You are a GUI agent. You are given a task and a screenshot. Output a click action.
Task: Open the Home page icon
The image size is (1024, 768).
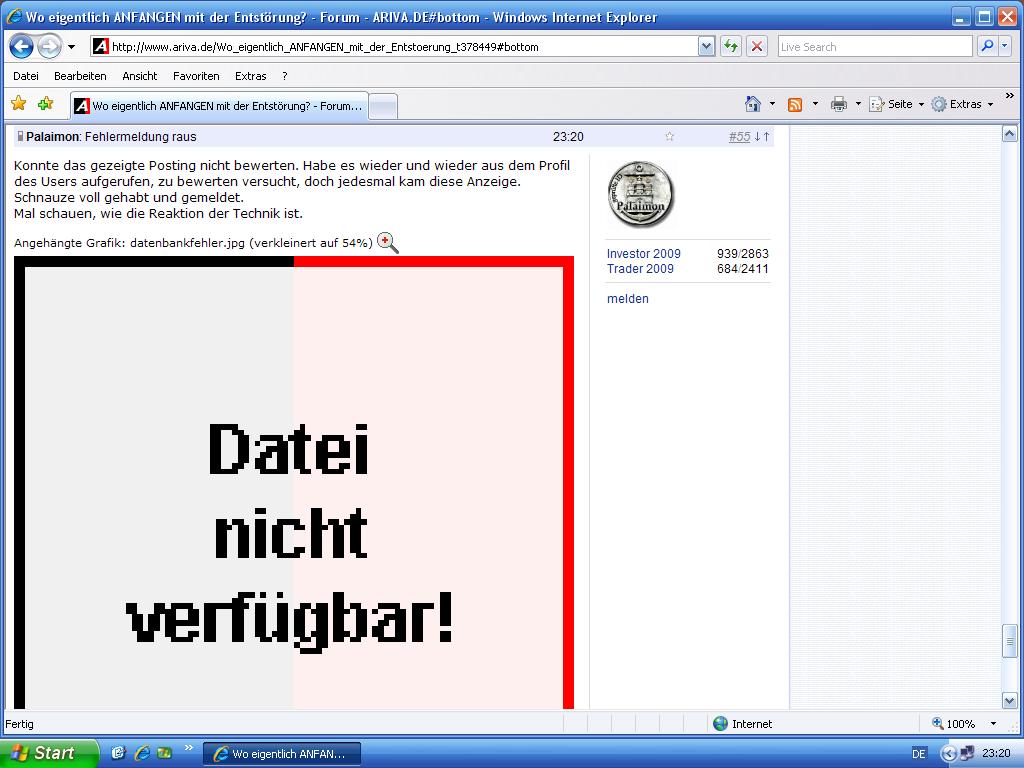[753, 103]
